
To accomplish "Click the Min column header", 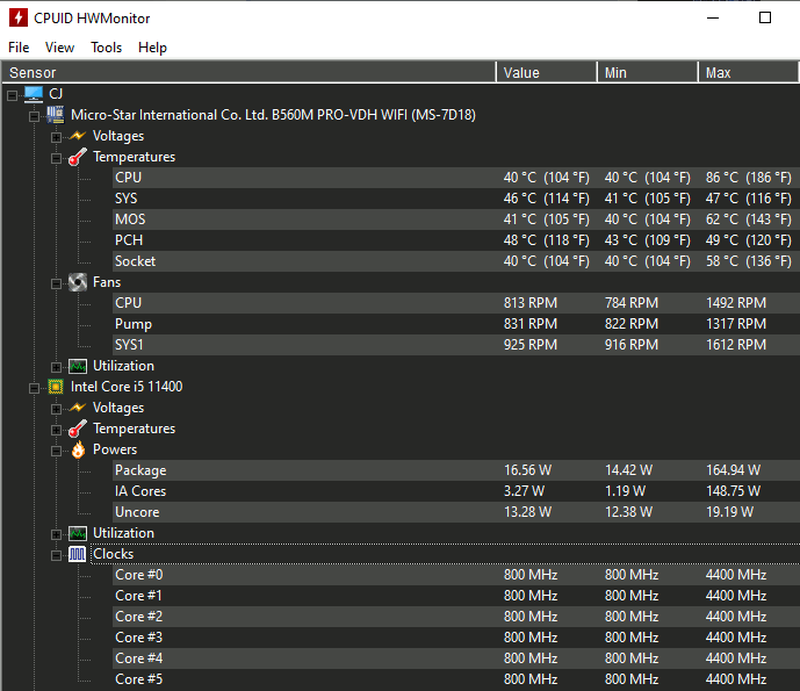I will (x=647, y=72).
